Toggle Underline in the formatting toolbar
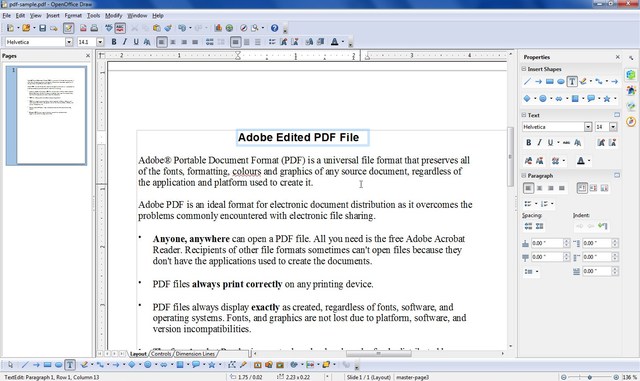640x381 pixels. point(136,42)
